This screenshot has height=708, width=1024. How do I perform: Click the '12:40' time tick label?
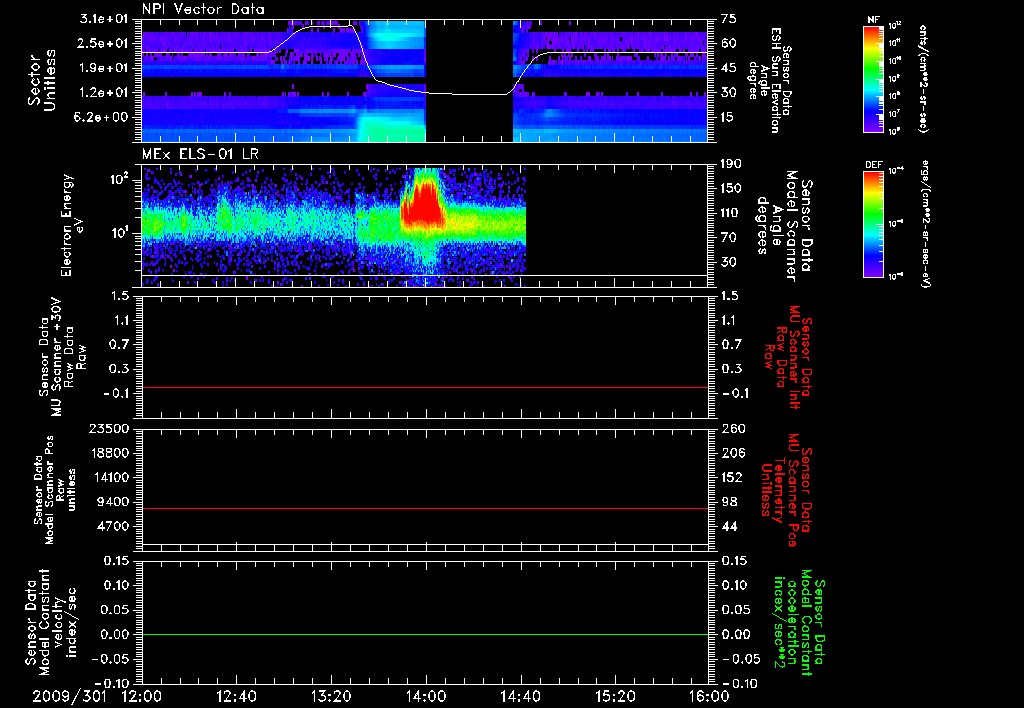(x=236, y=696)
